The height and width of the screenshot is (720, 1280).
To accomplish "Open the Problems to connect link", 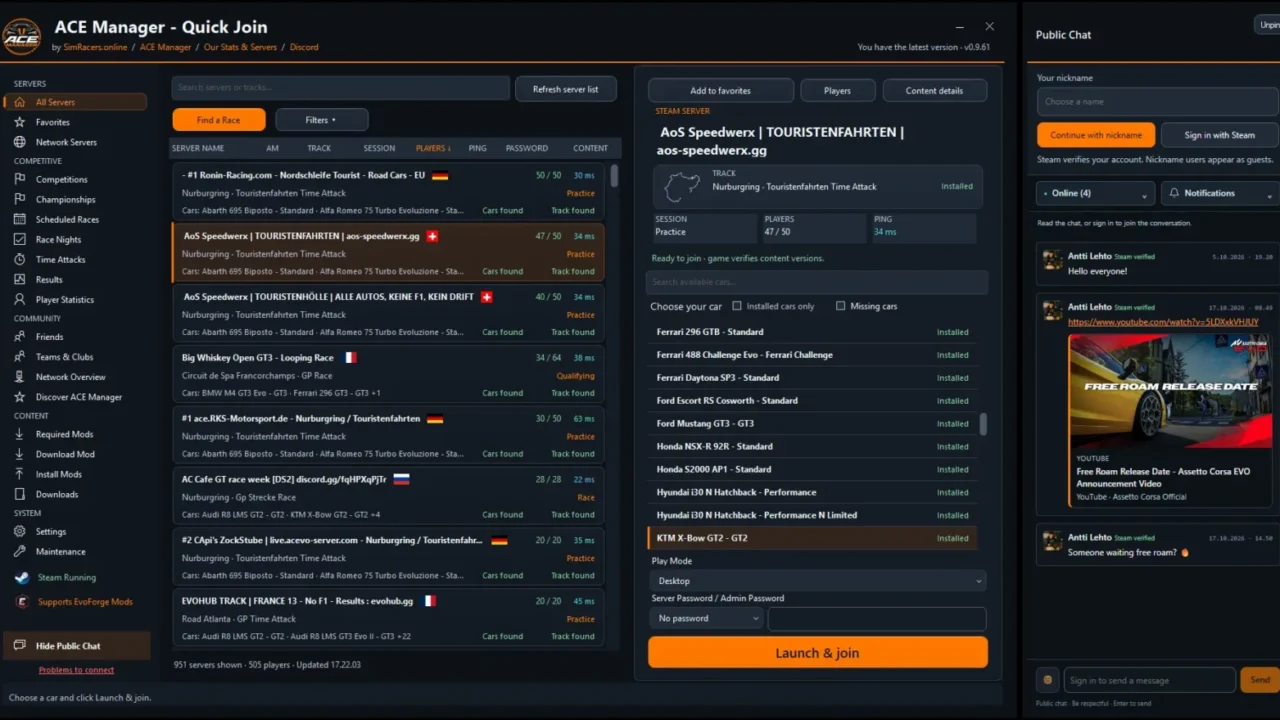I will (76, 670).
